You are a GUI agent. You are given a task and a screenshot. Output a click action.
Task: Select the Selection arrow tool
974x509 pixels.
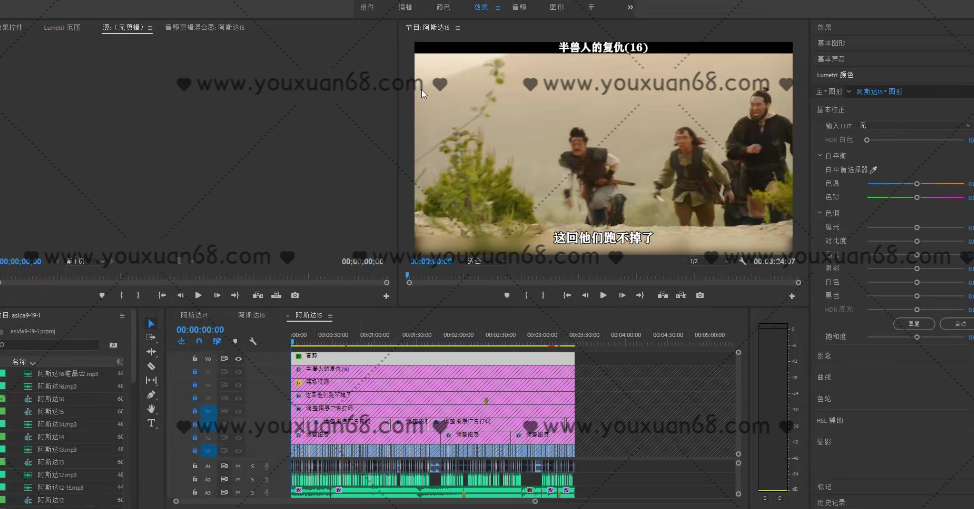(151, 324)
